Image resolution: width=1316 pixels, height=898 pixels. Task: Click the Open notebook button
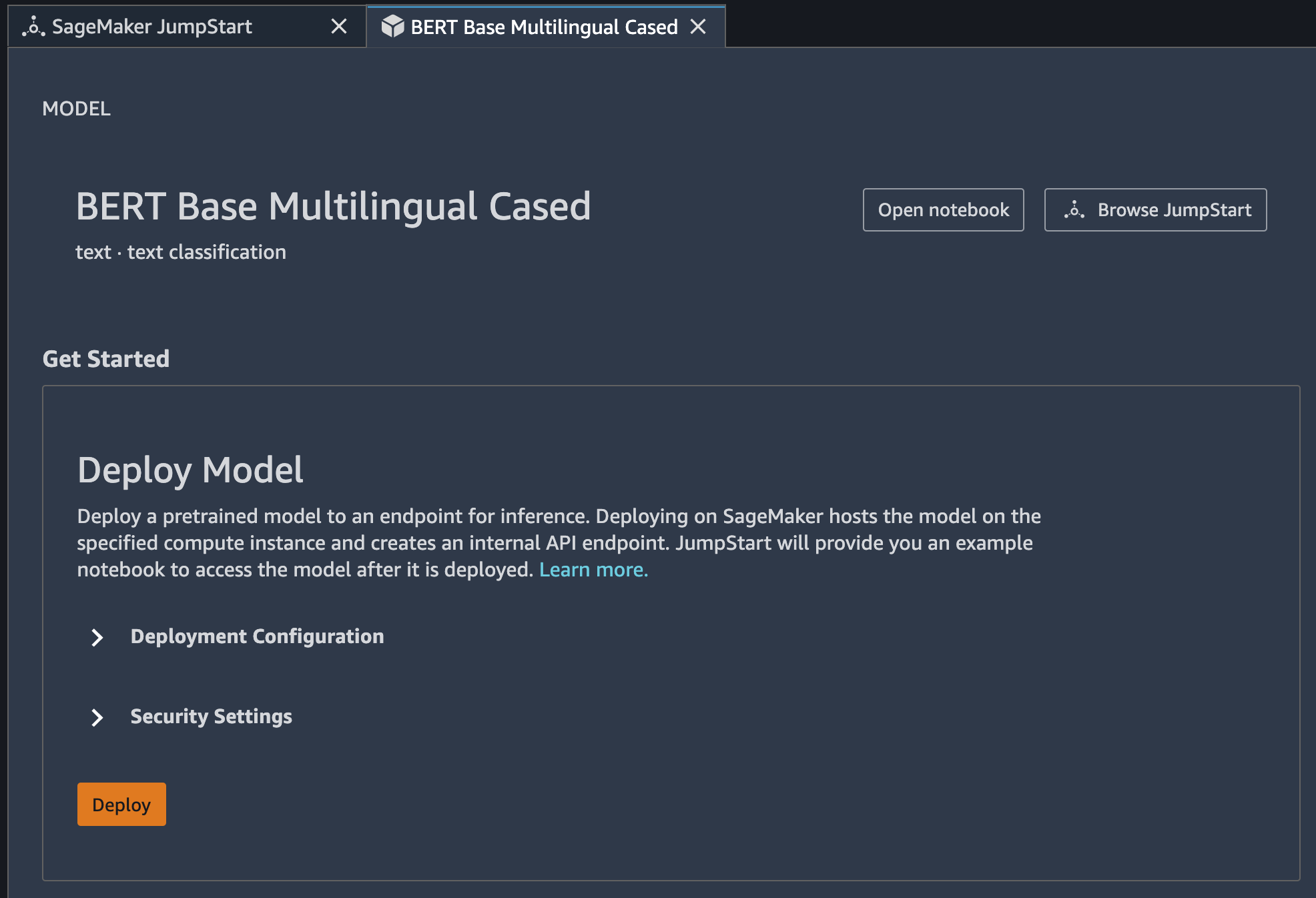coord(943,209)
